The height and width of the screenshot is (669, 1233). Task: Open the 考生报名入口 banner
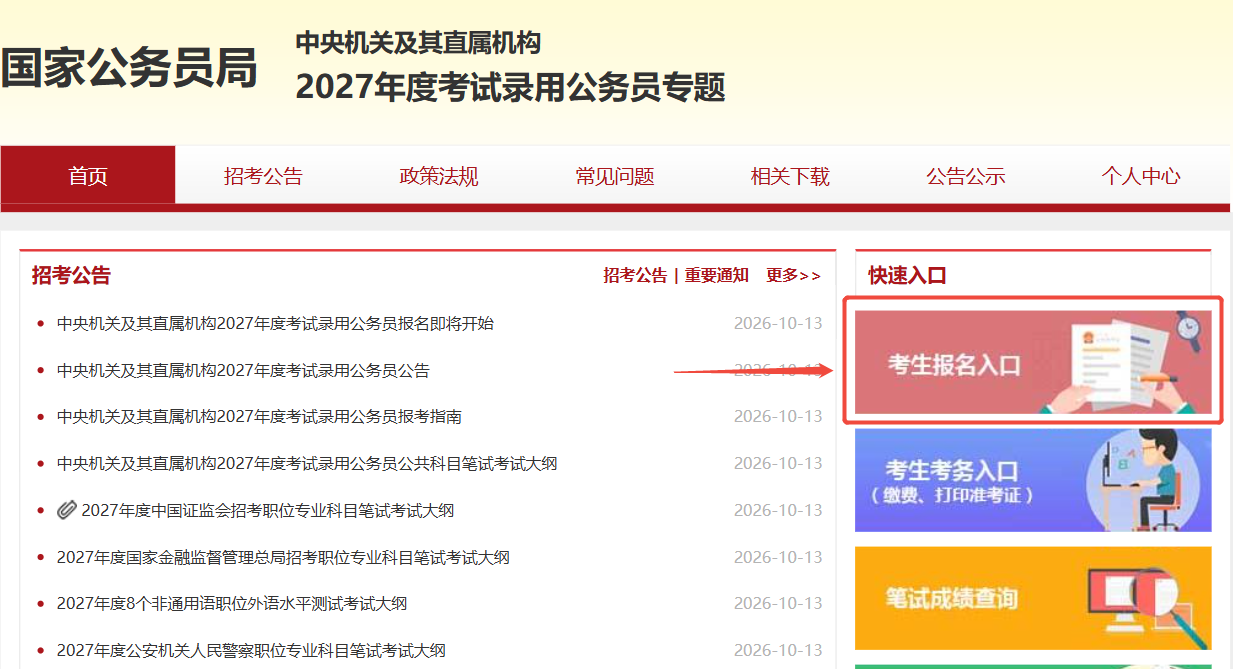[1033, 362]
